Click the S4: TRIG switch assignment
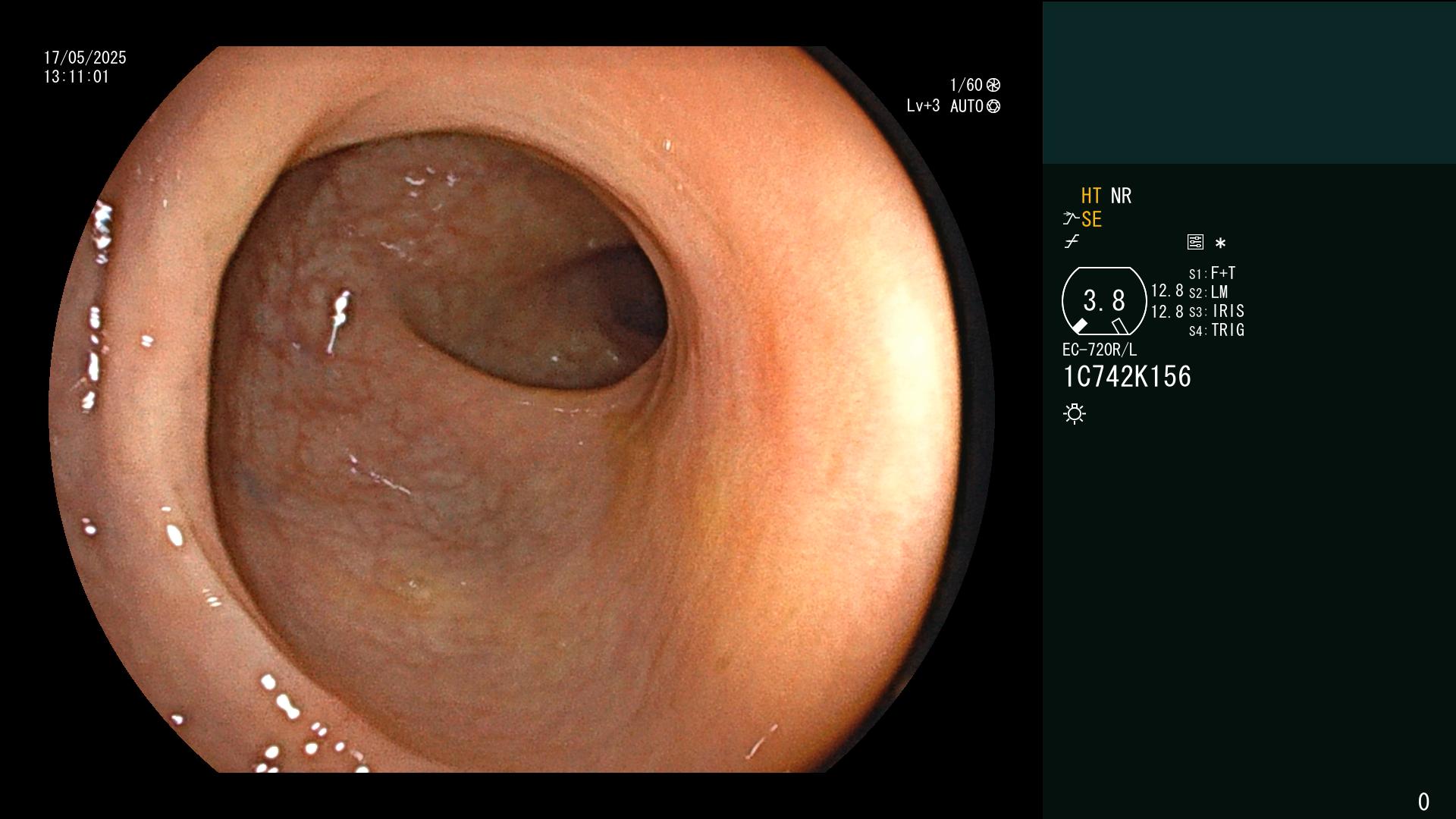 [x=1216, y=330]
